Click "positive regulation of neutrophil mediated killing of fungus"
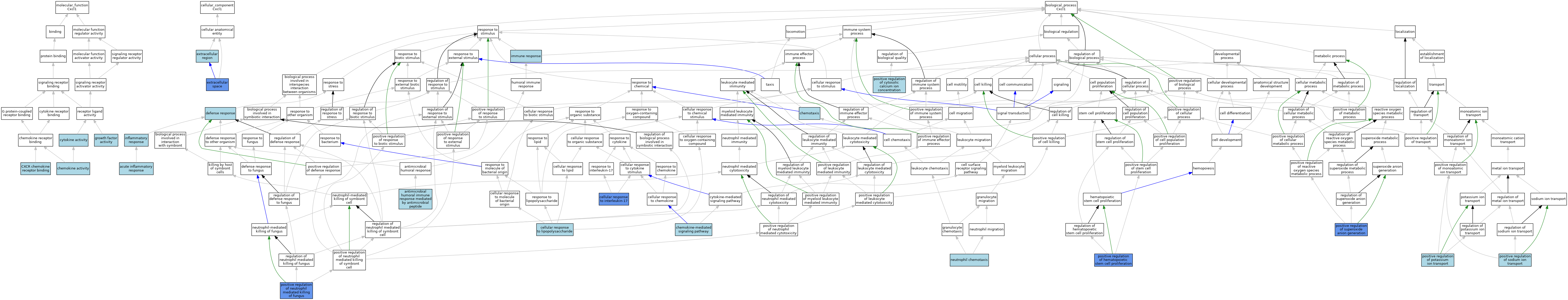Viewport: 1568px width, 300px height. click(296, 290)
